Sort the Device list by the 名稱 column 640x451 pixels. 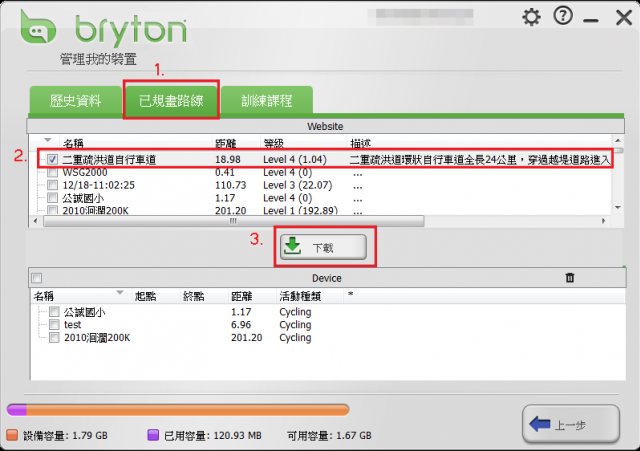click(x=44, y=296)
